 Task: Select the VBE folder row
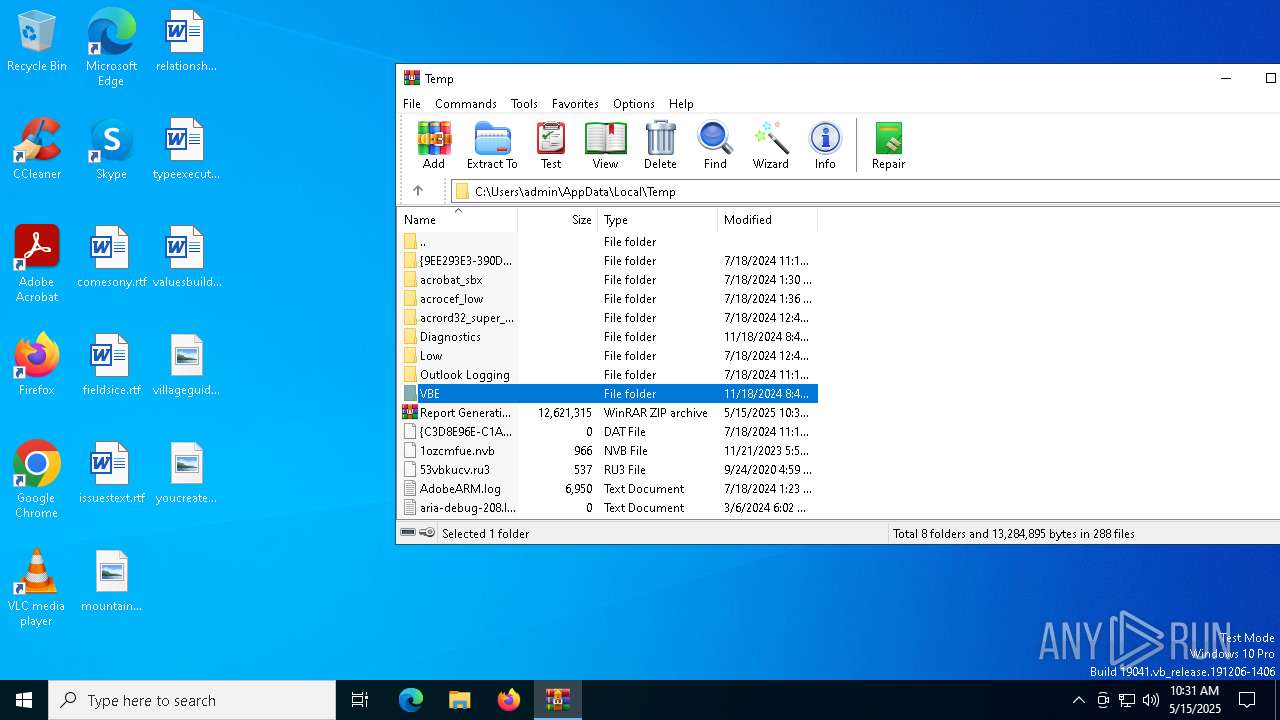tap(608, 394)
